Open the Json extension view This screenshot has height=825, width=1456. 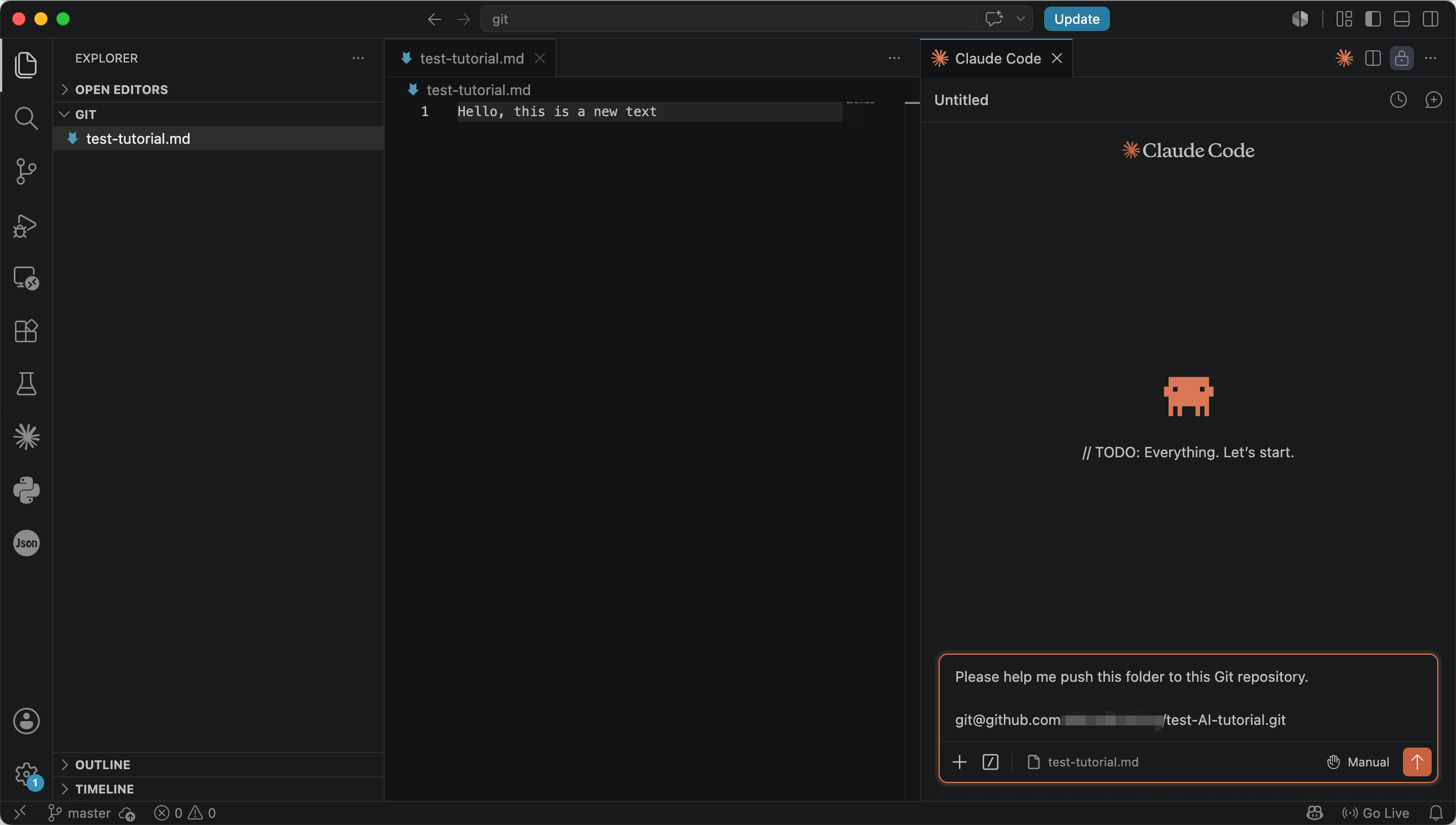26,544
